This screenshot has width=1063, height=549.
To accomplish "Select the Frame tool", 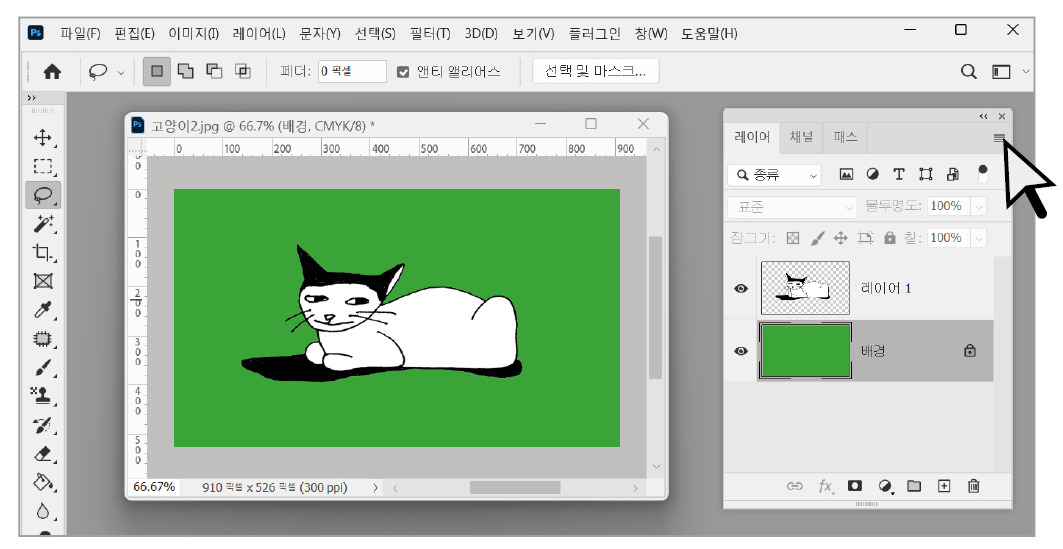I will [43, 281].
